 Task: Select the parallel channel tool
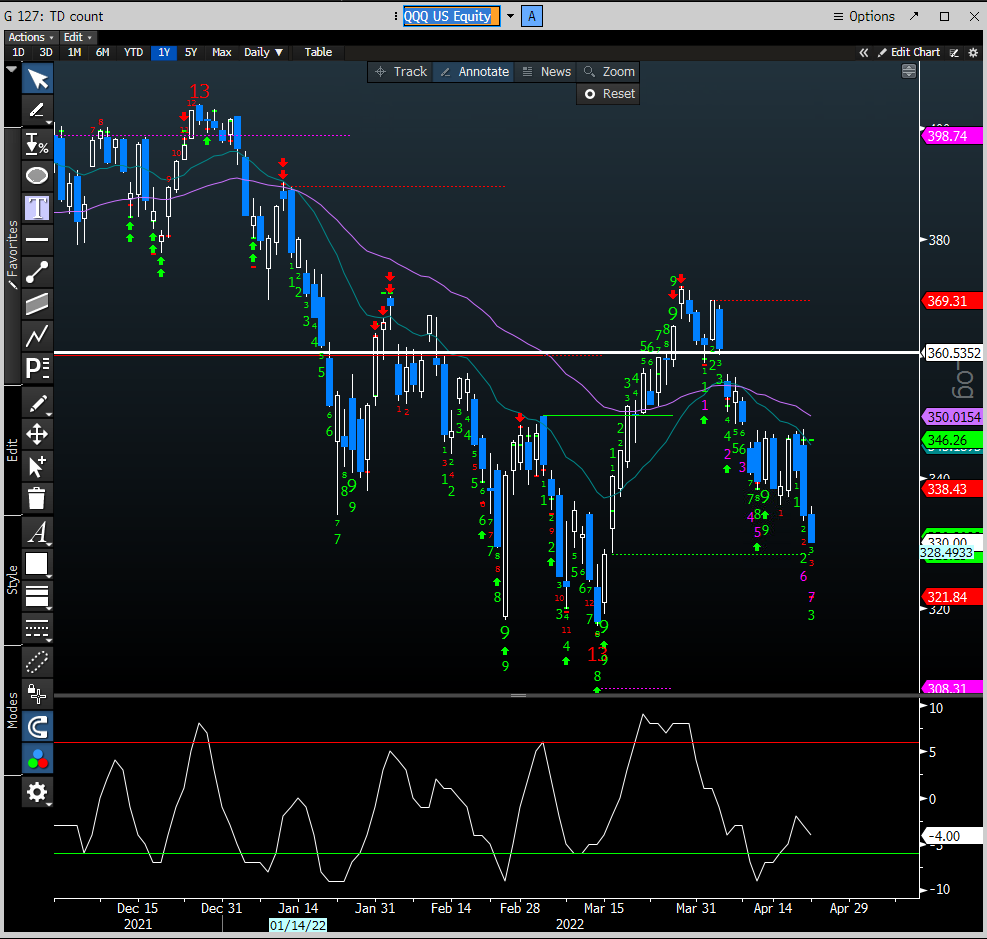37,304
